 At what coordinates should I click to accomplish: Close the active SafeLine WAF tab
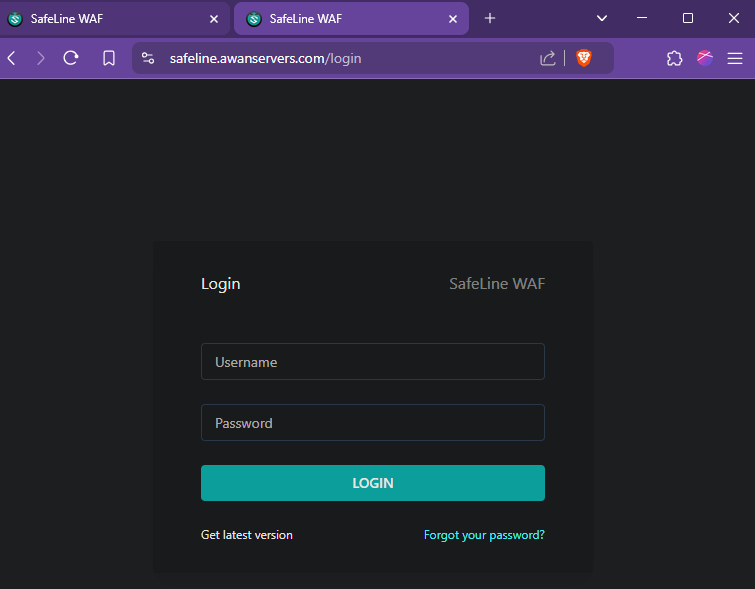click(453, 19)
